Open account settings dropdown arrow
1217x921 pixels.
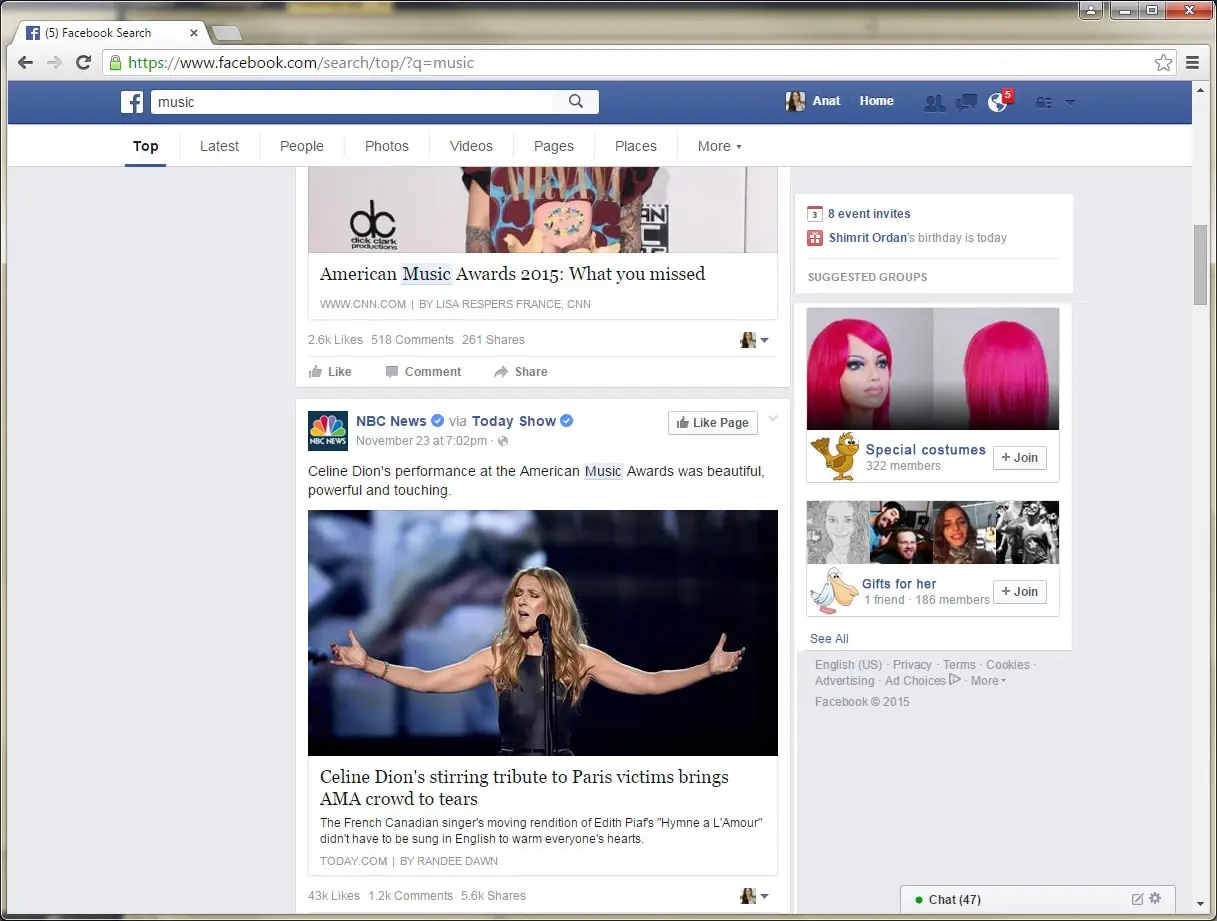1070,102
